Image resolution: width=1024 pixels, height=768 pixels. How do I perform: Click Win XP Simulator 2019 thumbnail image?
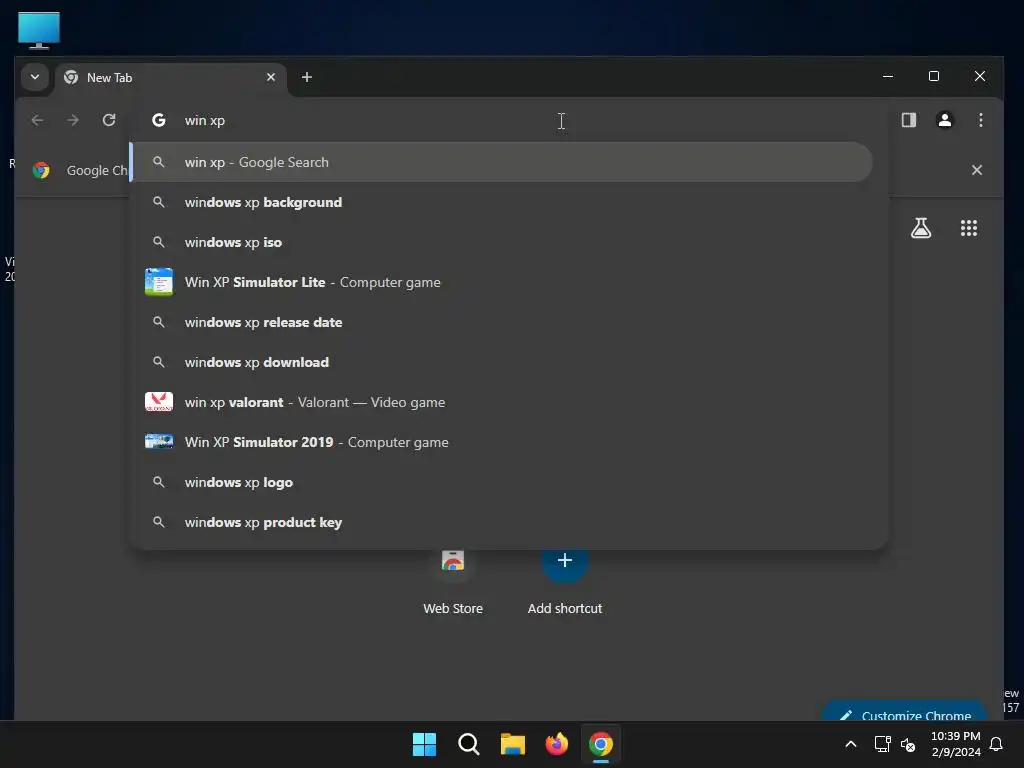159,442
